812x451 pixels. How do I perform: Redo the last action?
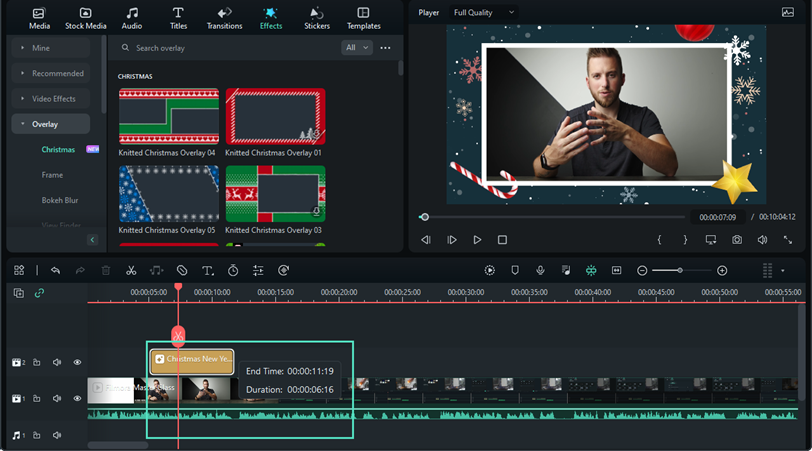80,270
